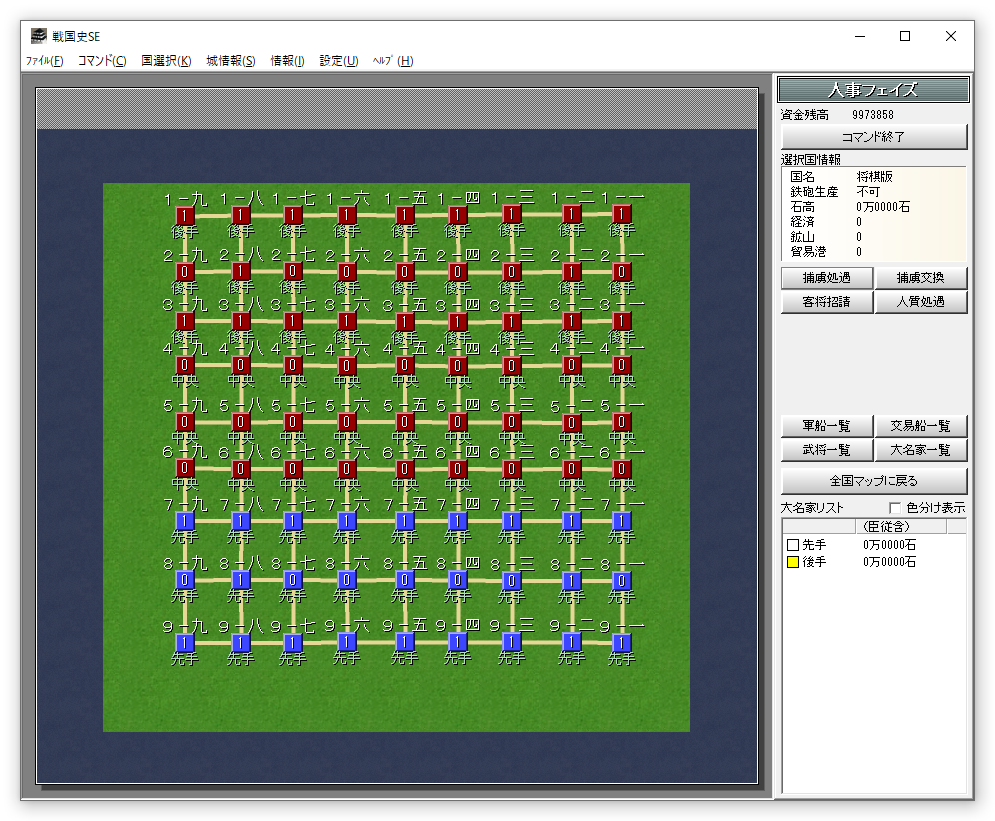Click the 全国マップに戻る button
The width and height of the screenshot is (995, 821).
tap(874, 480)
